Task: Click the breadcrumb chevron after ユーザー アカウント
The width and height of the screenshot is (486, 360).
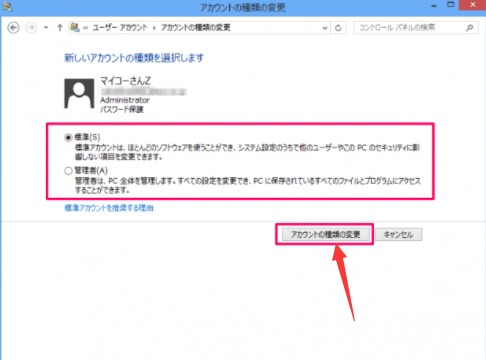Action: point(154,28)
